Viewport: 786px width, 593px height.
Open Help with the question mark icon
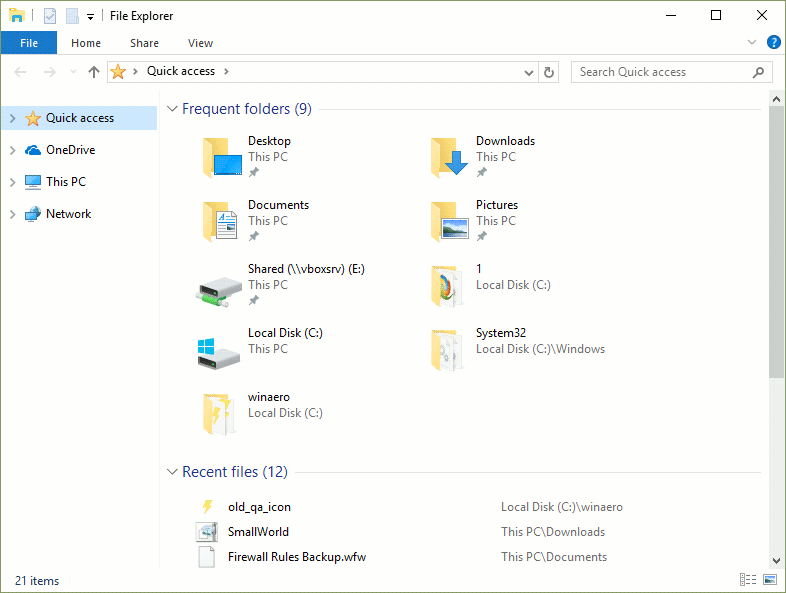[773, 43]
